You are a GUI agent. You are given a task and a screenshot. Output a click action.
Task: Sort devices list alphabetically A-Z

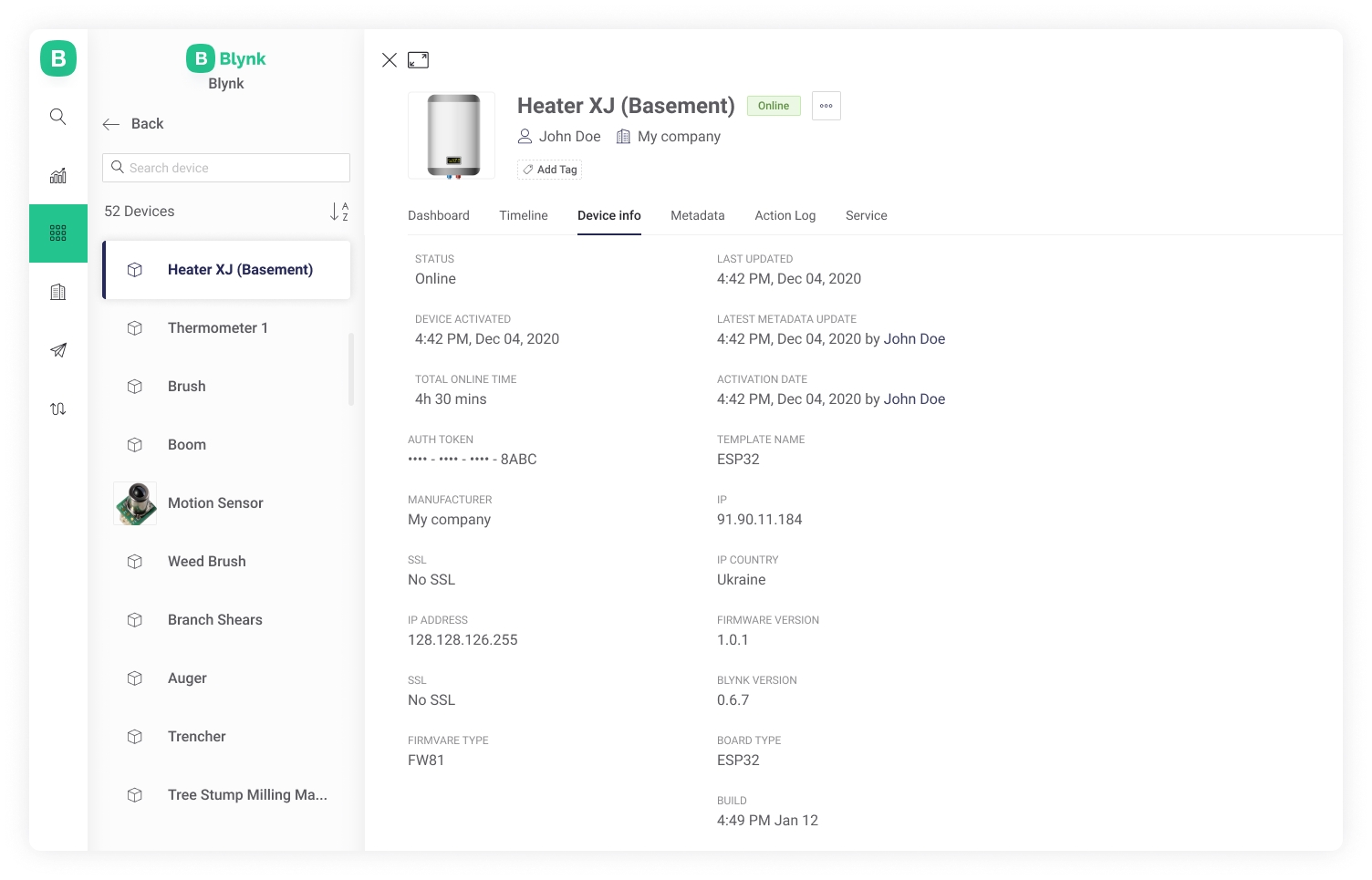pyautogui.click(x=339, y=212)
